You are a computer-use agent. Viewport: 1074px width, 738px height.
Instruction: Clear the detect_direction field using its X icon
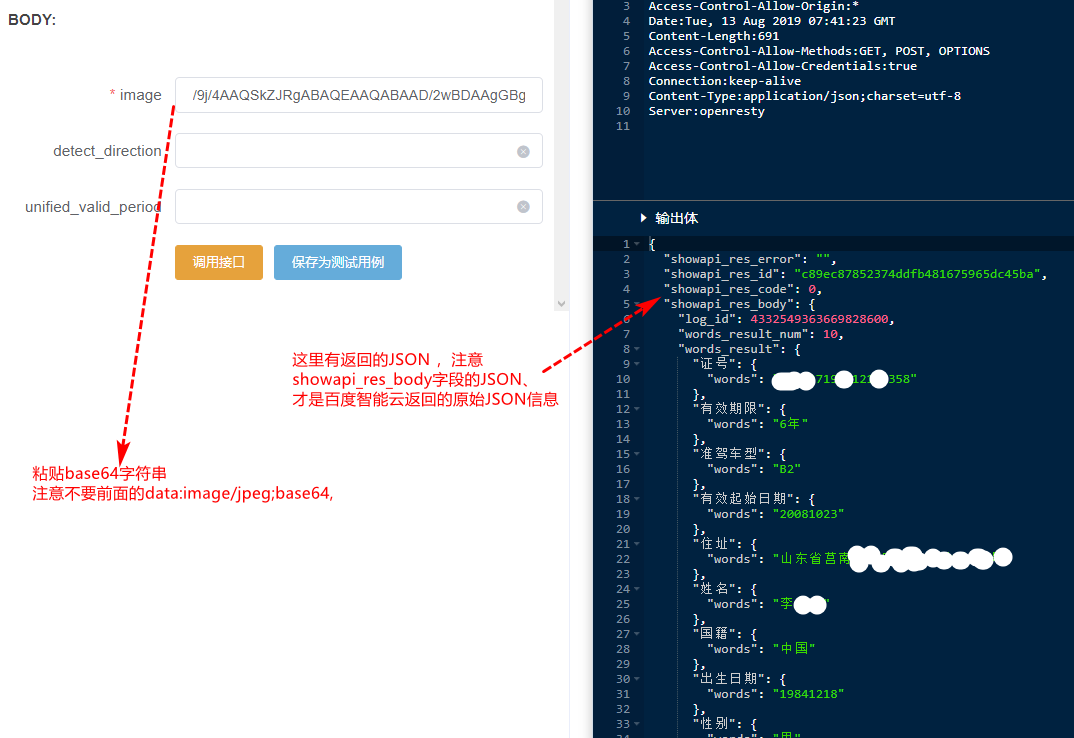[523, 151]
